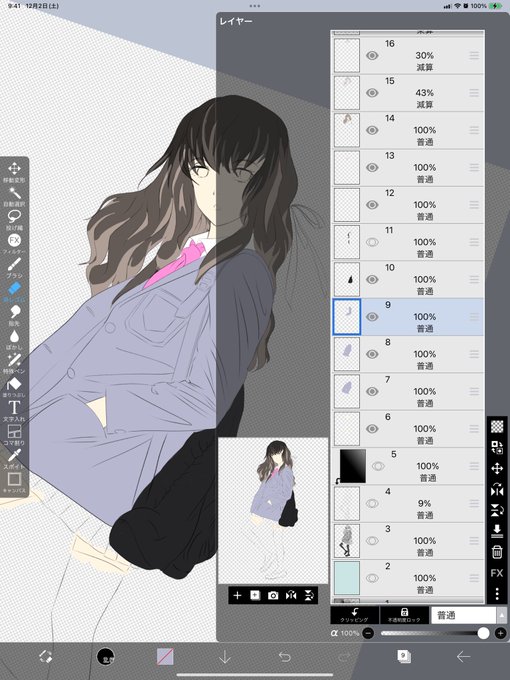Viewport: 510px width, 680px height.
Task: Select the Blur (ぼかし) tool
Action: 14,340
